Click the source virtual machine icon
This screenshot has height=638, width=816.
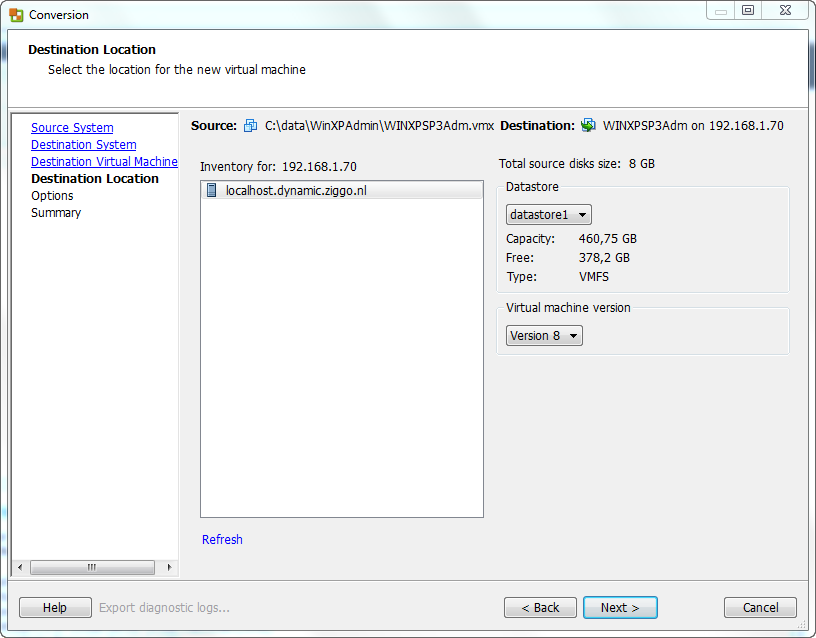[250, 125]
